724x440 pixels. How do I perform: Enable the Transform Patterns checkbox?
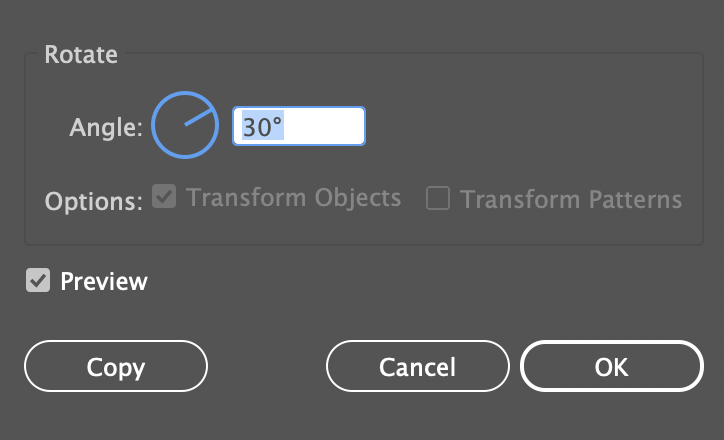tap(437, 199)
